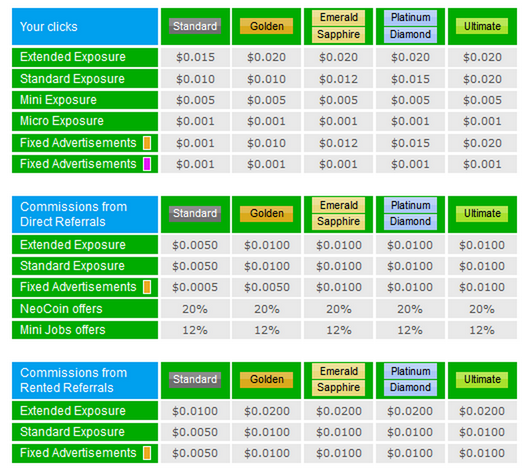Click $0.015 Standard Extended Exposure in Your clicks
Image resolution: width=530 pixels, height=472 pixels.
[195, 57]
